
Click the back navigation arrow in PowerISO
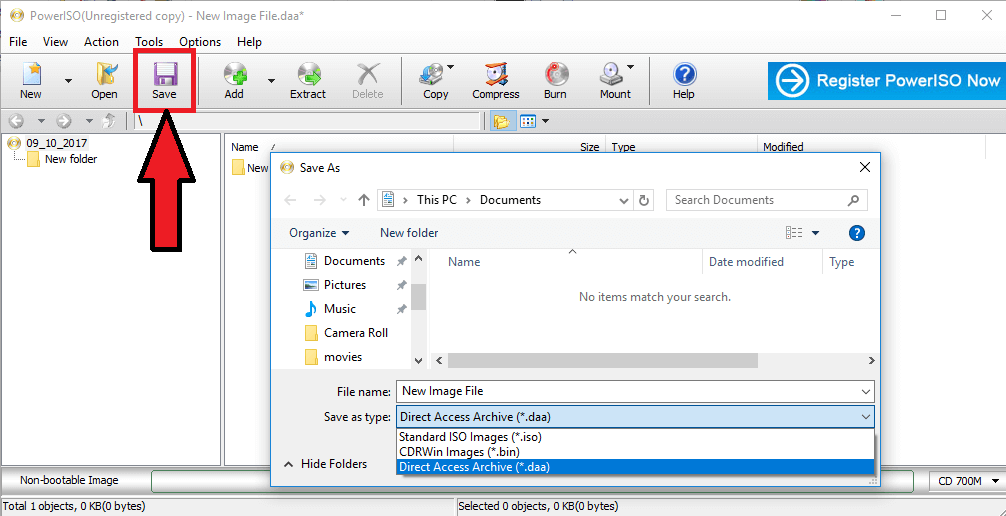coord(16,121)
